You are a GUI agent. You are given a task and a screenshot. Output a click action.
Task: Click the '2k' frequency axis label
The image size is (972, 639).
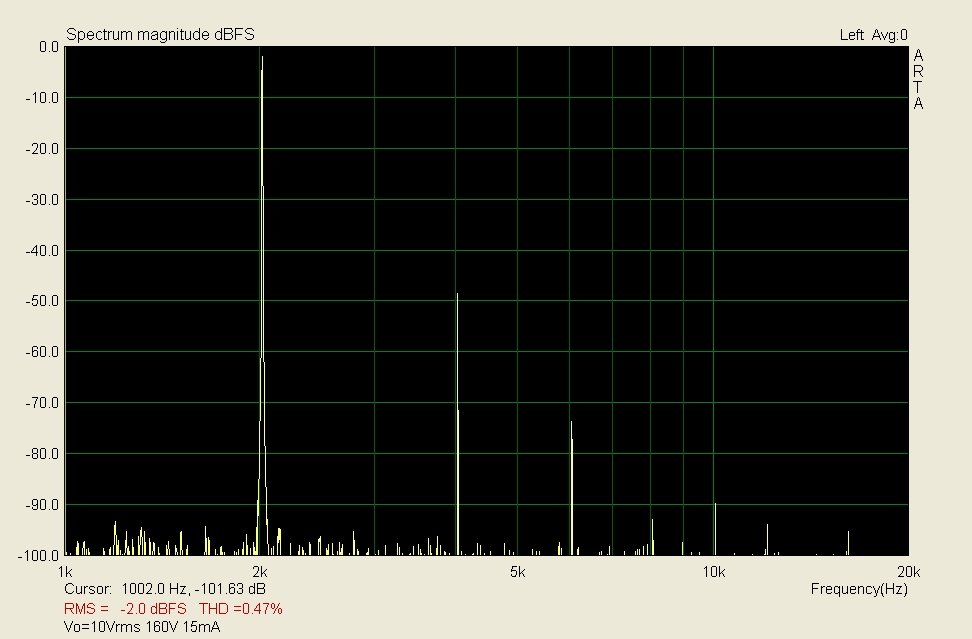click(260, 571)
